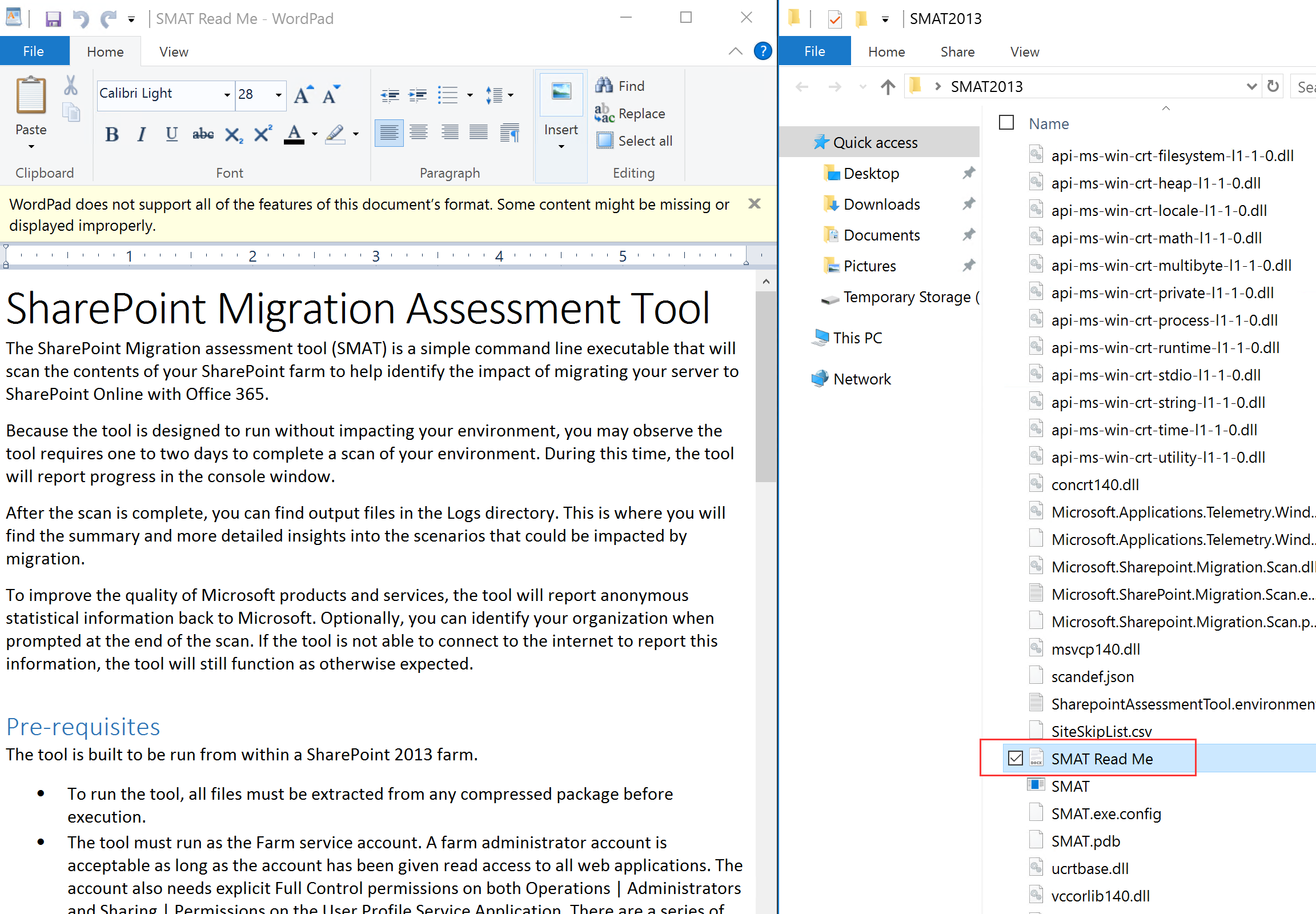Open the bullet list style dropdown
The height and width of the screenshot is (914, 1316).
(470, 95)
